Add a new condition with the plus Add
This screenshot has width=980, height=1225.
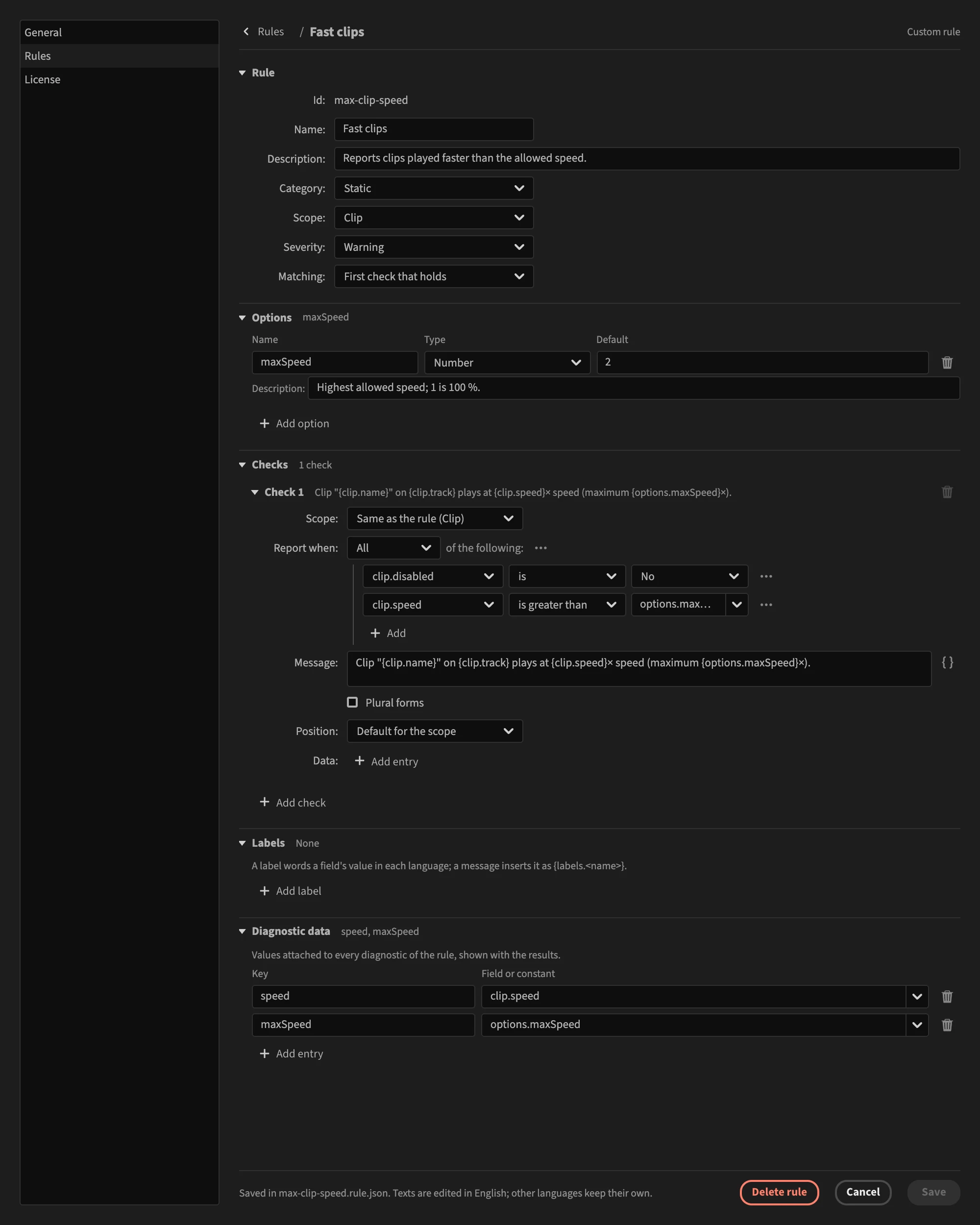tap(388, 633)
